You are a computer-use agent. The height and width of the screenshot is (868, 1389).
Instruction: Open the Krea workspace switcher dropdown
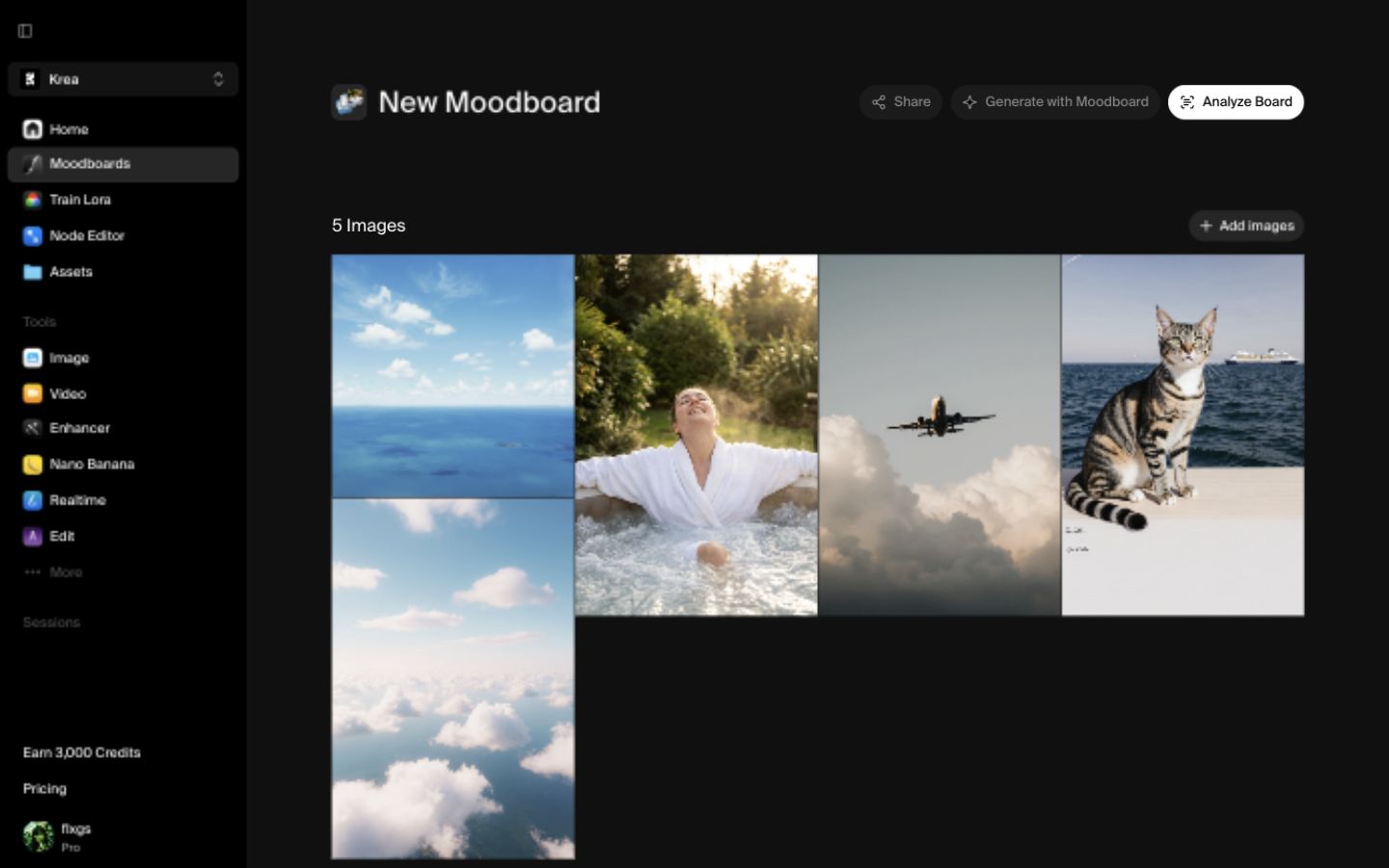tap(123, 79)
